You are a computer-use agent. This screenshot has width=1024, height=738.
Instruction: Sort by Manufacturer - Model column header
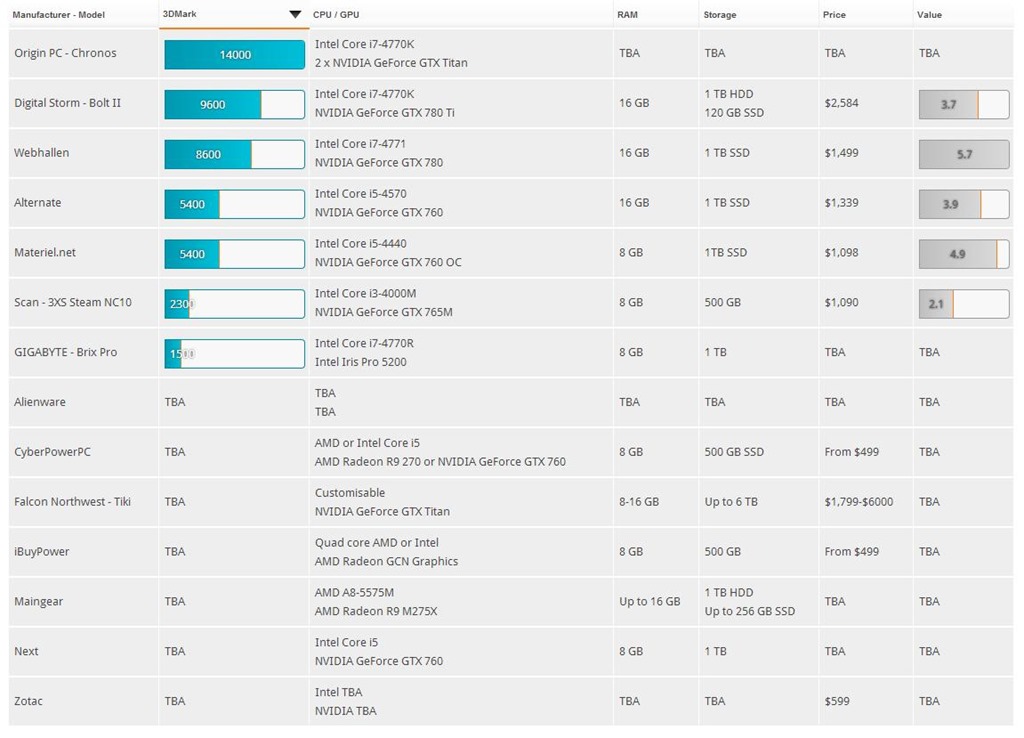58,15
